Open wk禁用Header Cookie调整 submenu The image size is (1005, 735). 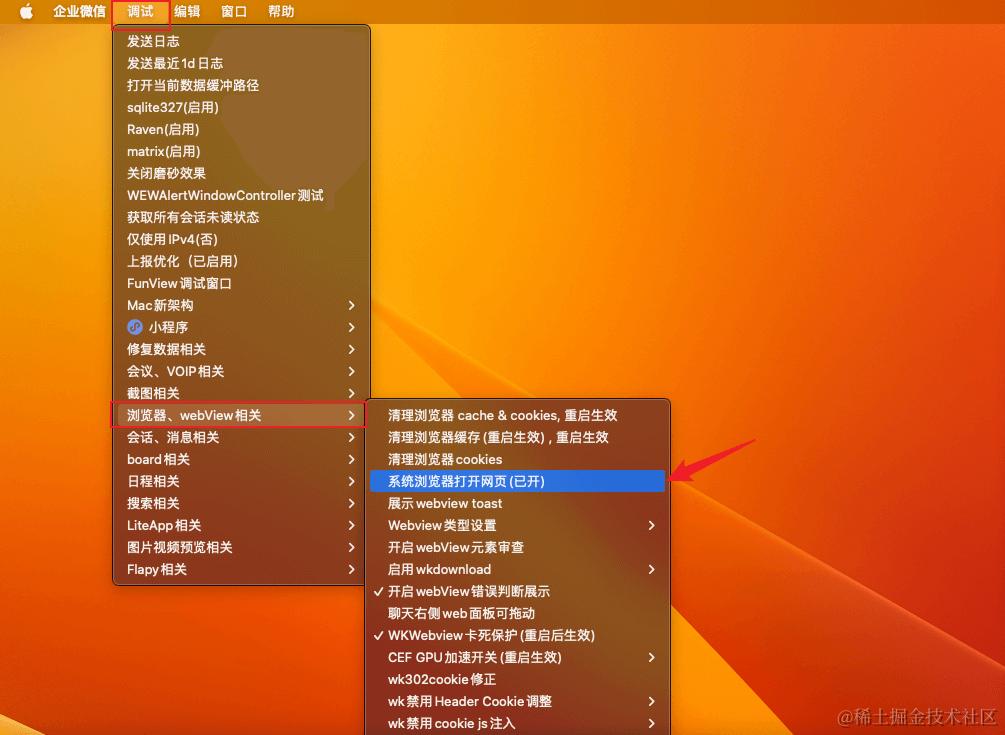pos(518,701)
